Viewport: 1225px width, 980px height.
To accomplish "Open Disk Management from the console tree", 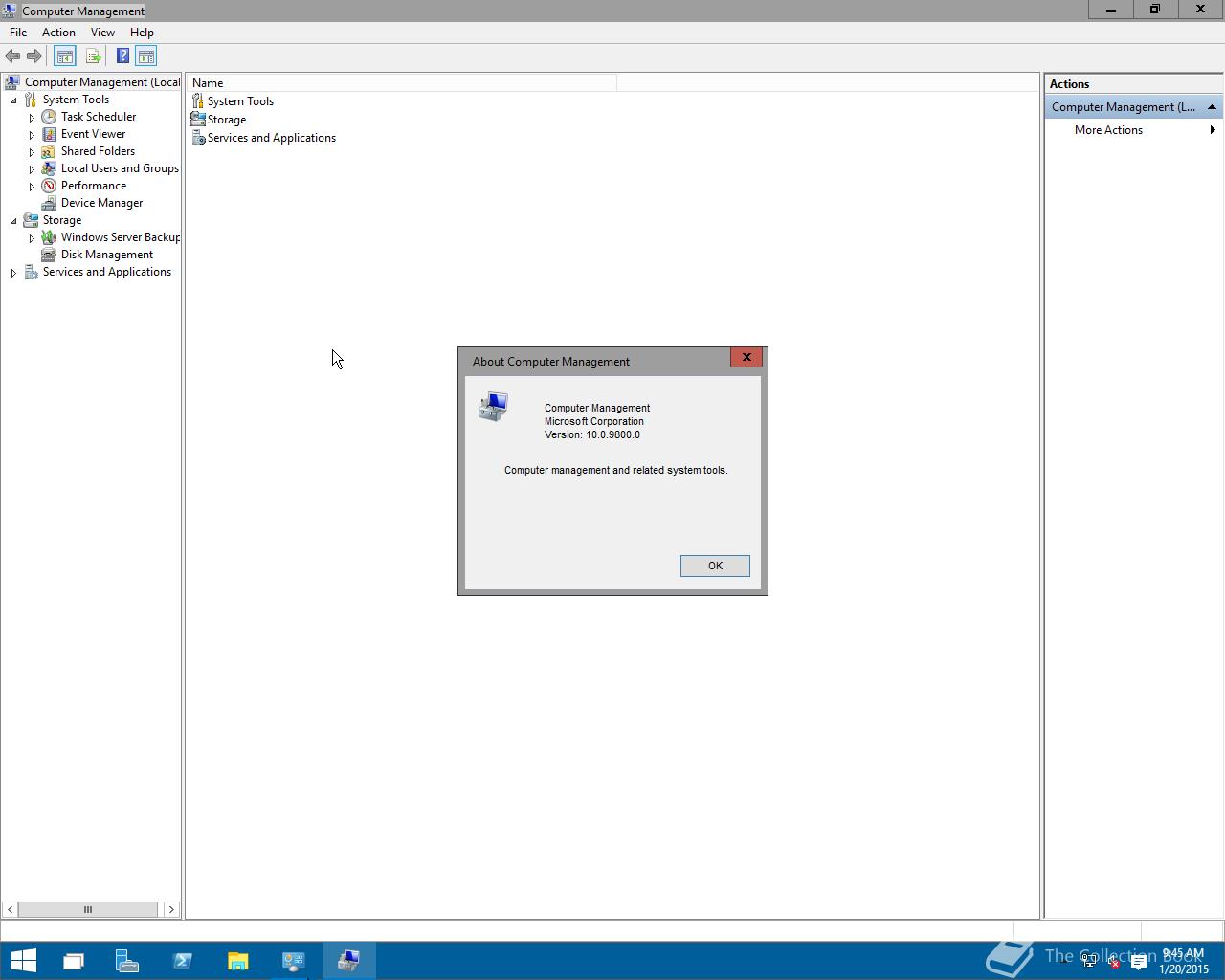I will 107,255.
